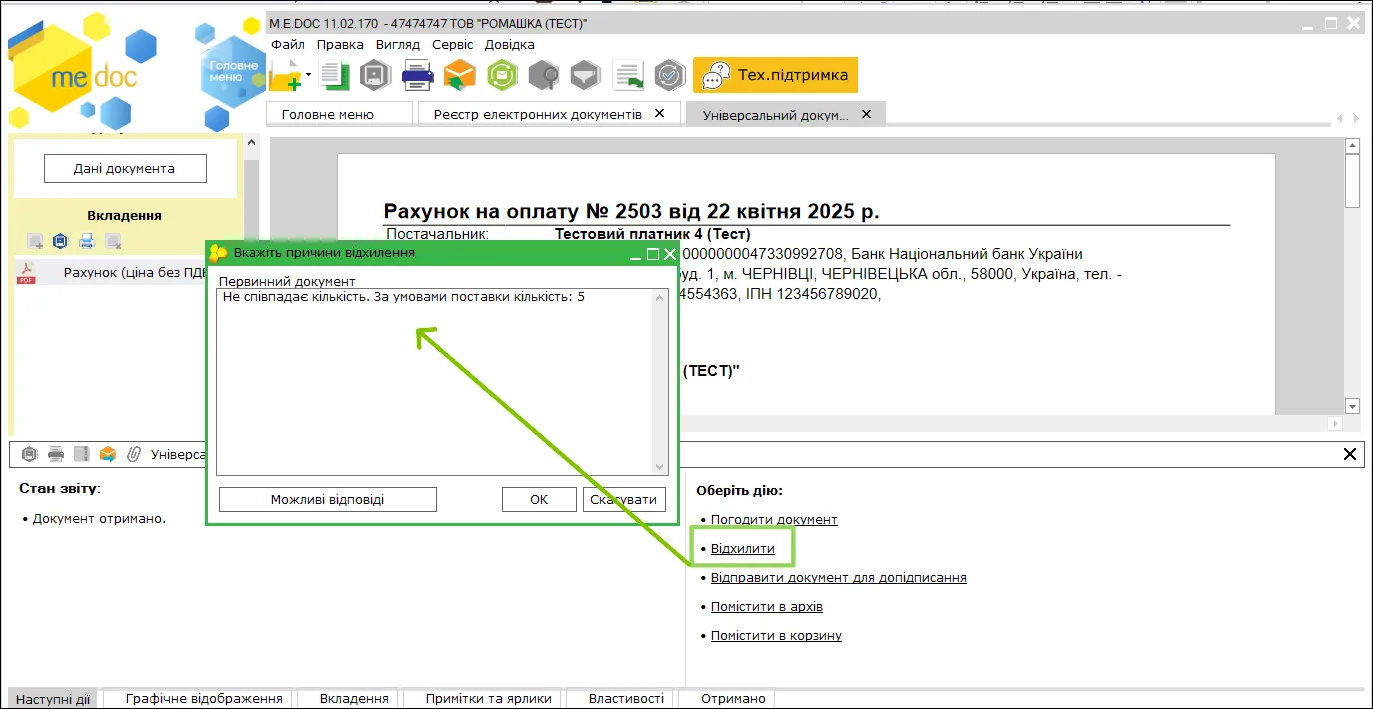Click the tab strip left scroll arrow
The width and height of the screenshot is (1373, 709).
point(1340,118)
